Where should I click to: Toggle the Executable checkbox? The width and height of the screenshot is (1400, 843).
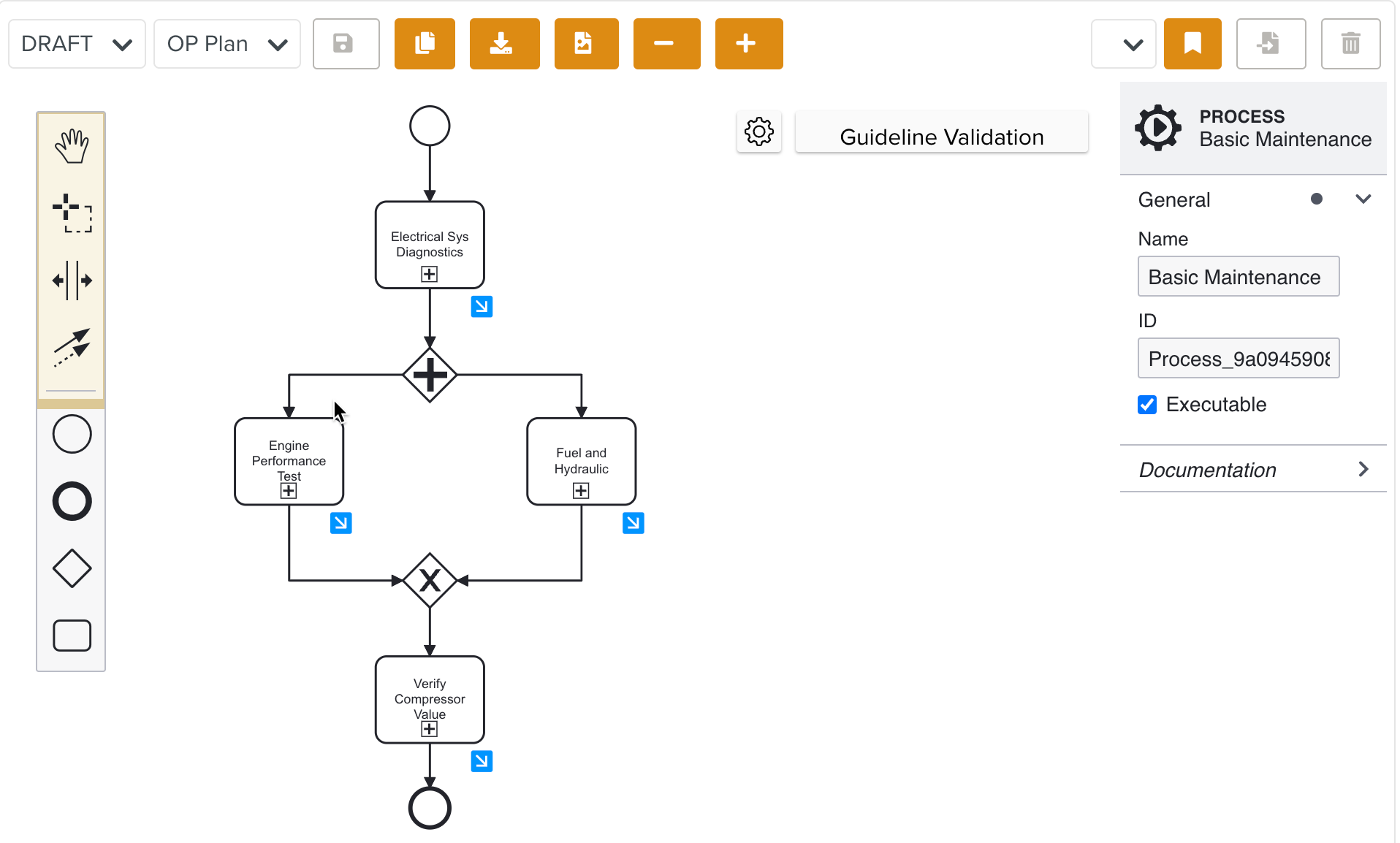(x=1147, y=405)
